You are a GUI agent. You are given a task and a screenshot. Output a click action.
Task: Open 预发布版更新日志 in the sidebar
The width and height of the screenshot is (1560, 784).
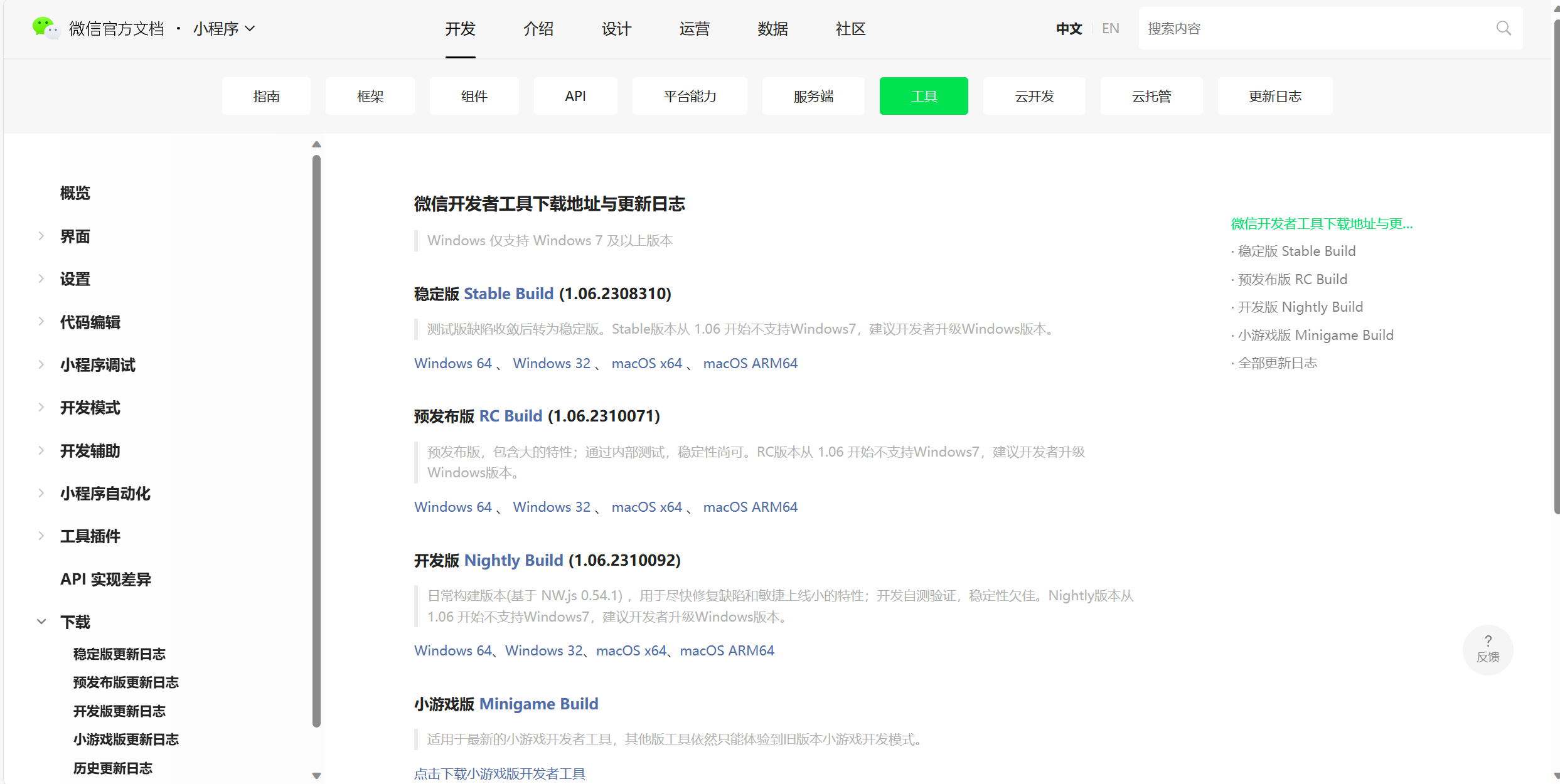point(126,682)
